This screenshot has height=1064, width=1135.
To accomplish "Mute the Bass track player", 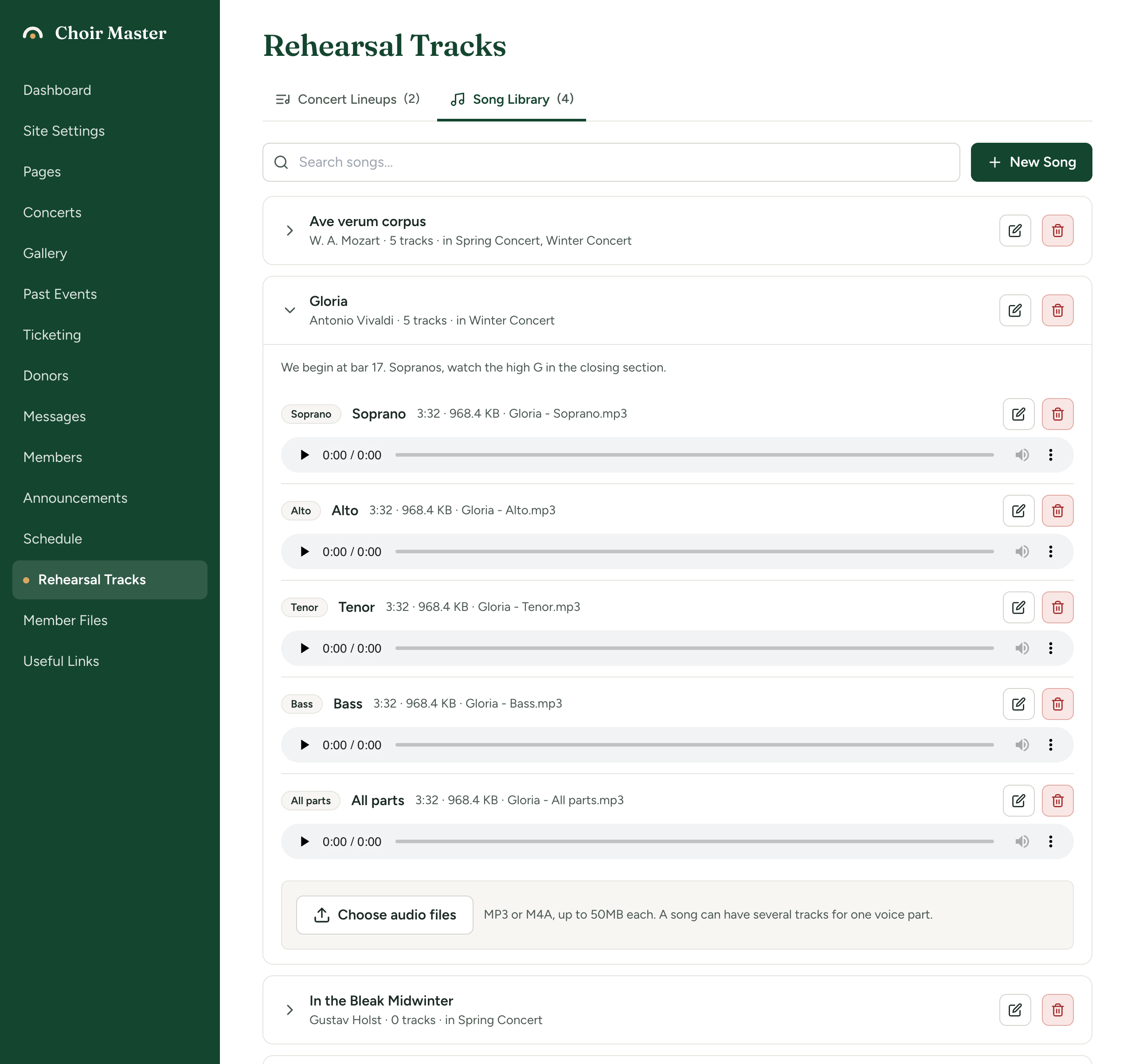I will pos(1021,745).
